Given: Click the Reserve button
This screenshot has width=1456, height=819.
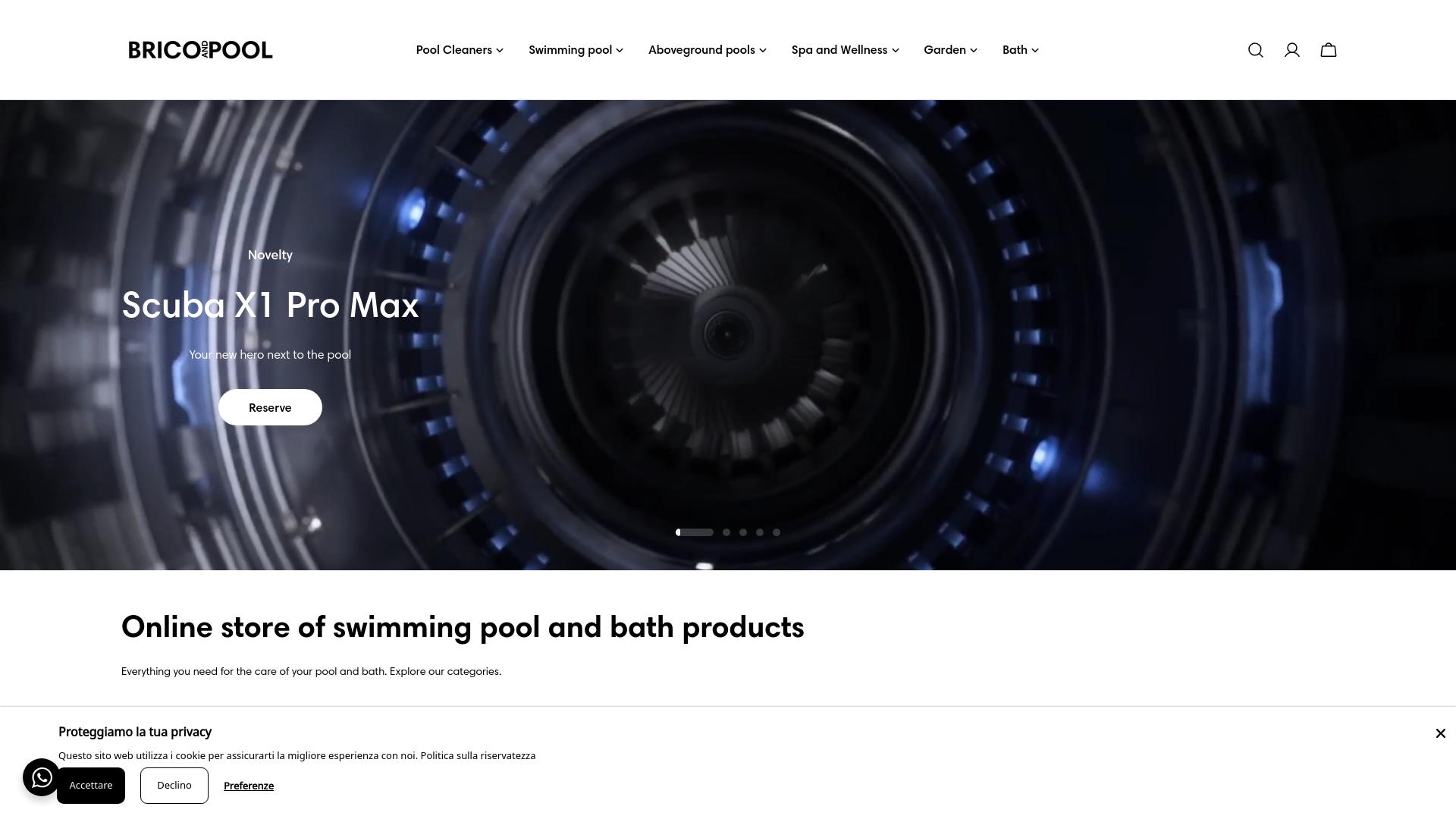Looking at the screenshot, I should [270, 407].
